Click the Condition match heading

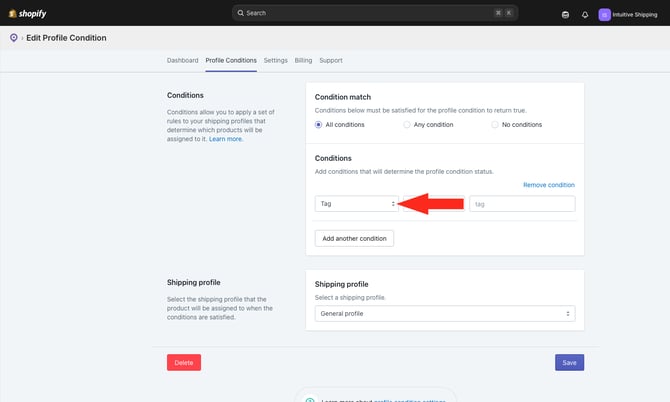343,97
